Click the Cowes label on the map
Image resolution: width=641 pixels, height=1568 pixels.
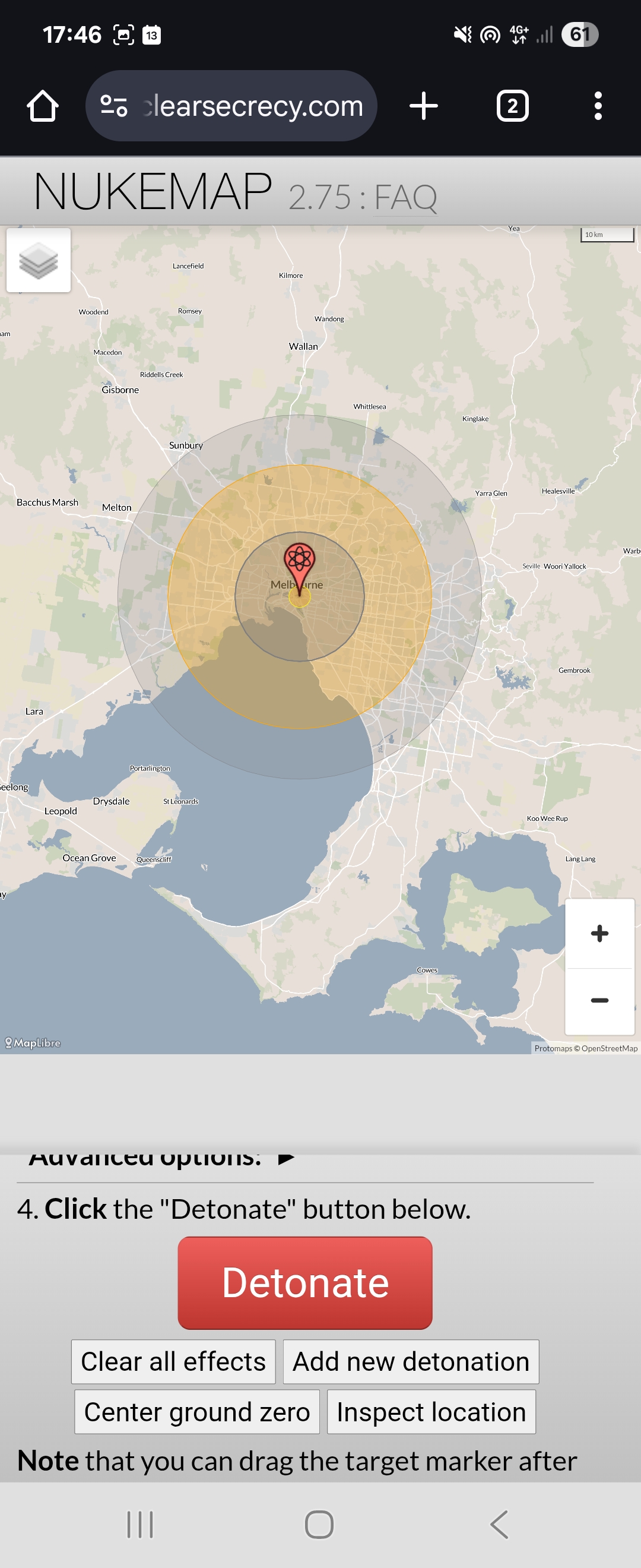pyautogui.click(x=427, y=970)
